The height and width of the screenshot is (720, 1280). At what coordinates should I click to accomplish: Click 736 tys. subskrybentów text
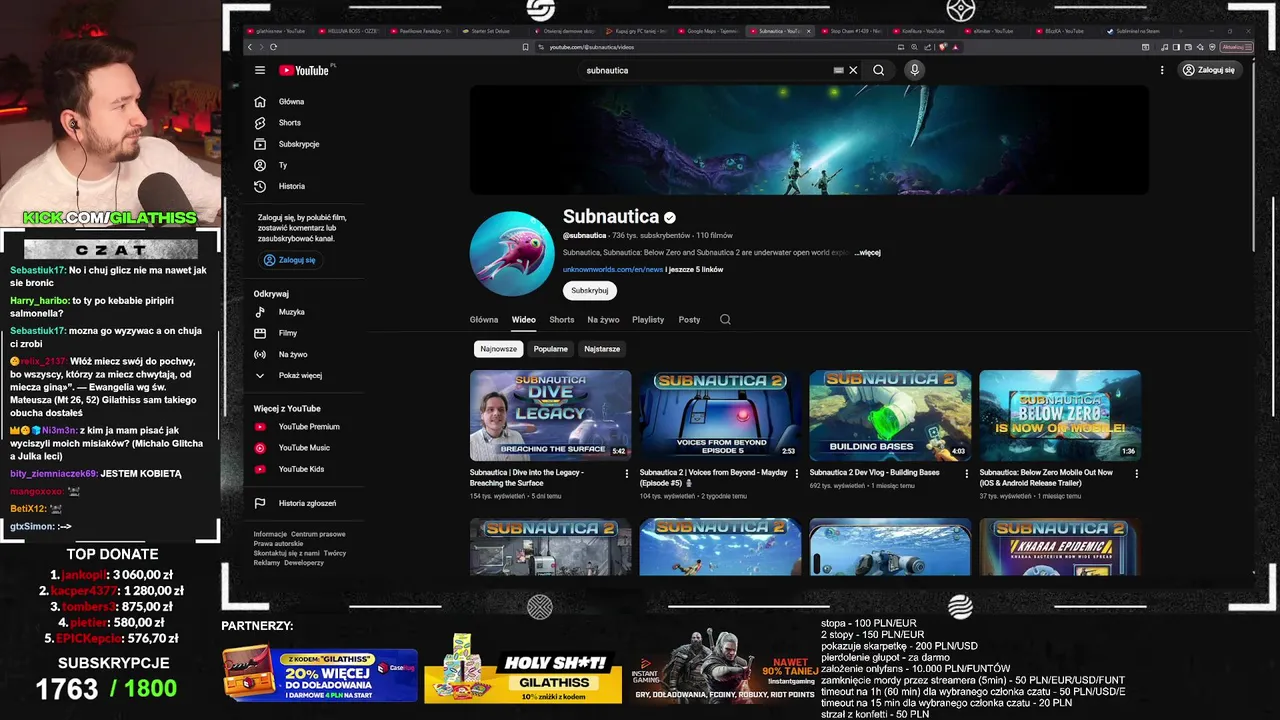click(651, 236)
